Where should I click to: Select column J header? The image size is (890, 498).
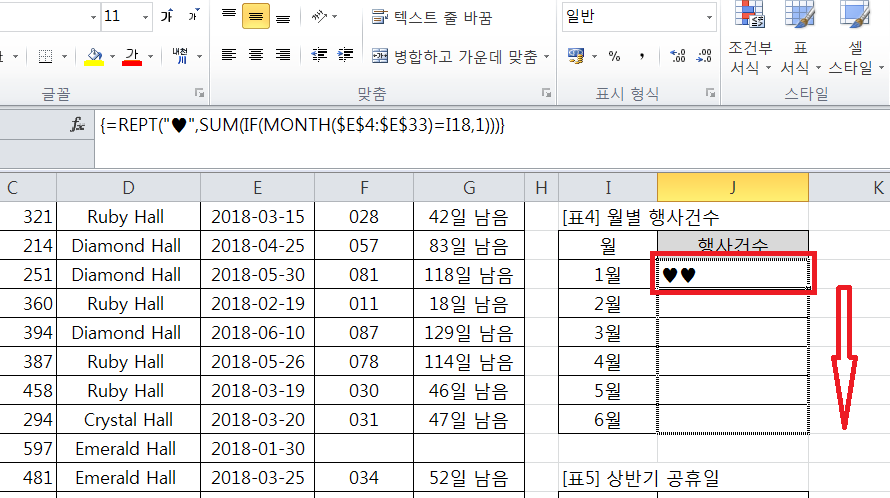733,188
